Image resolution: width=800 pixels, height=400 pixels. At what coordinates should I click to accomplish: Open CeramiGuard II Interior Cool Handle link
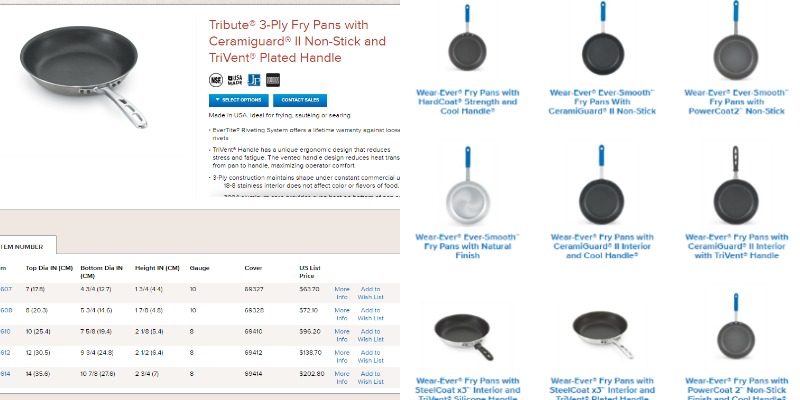(602, 246)
